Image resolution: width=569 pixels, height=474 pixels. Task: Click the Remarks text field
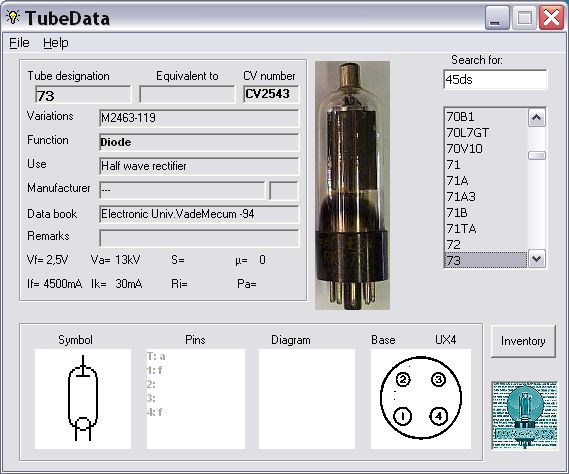tap(199, 238)
